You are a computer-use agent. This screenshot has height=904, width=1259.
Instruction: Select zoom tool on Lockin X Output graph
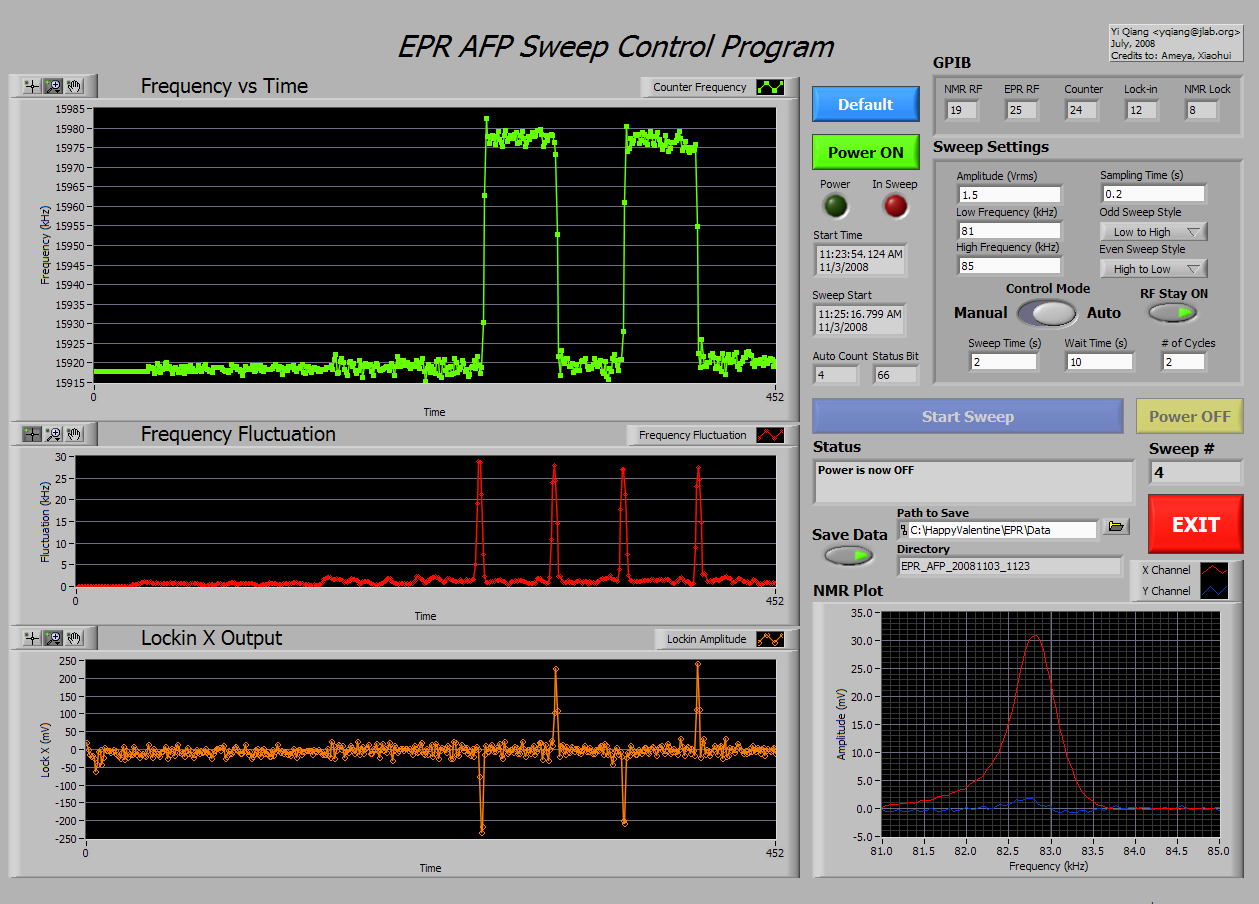click(53, 638)
